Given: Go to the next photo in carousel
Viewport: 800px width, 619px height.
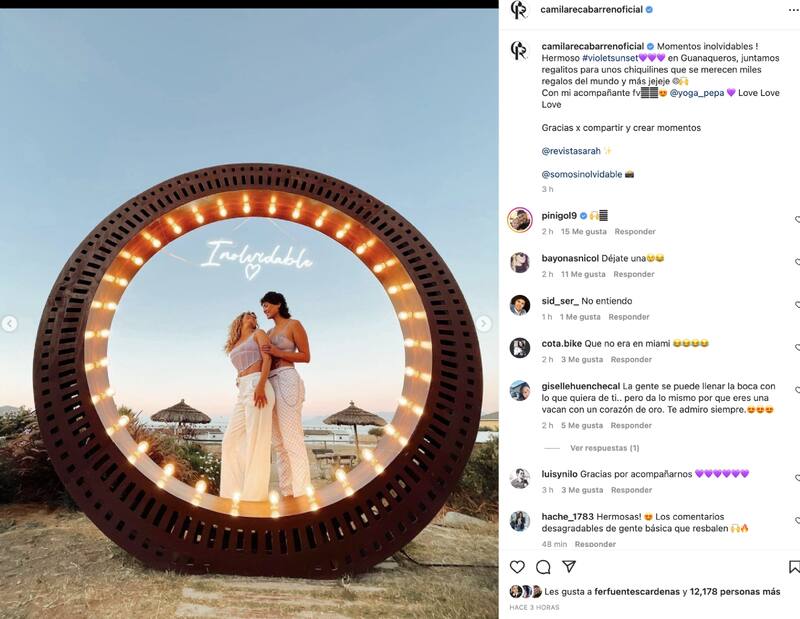Looking at the screenshot, I should 484,324.
